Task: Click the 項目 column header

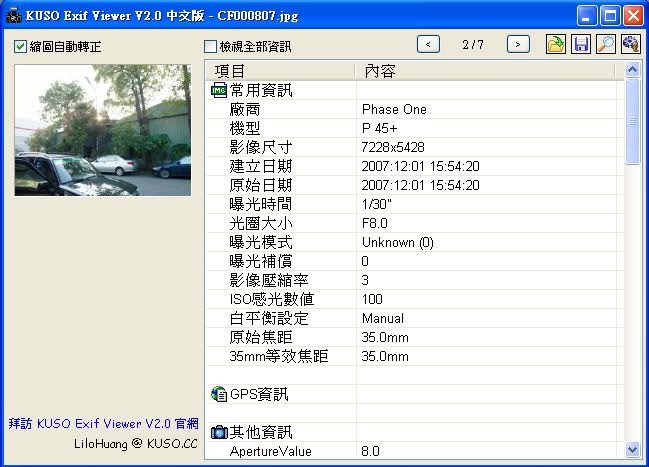Action: click(x=280, y=71)
